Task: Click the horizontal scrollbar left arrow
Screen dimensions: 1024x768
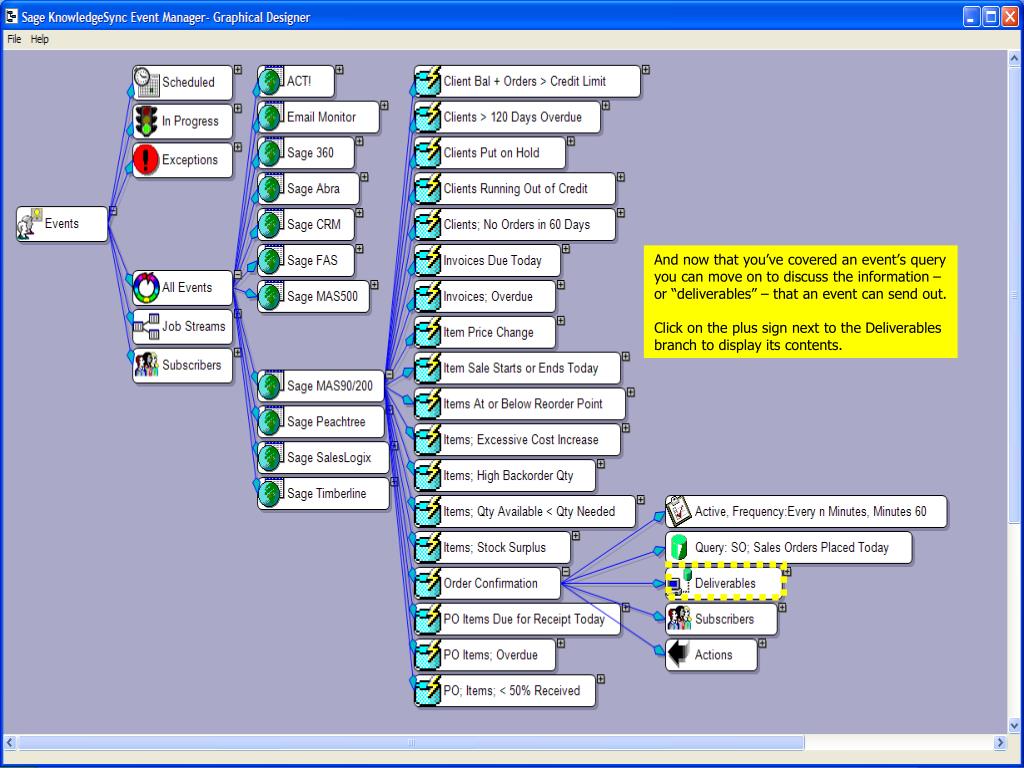Action: 10,743
